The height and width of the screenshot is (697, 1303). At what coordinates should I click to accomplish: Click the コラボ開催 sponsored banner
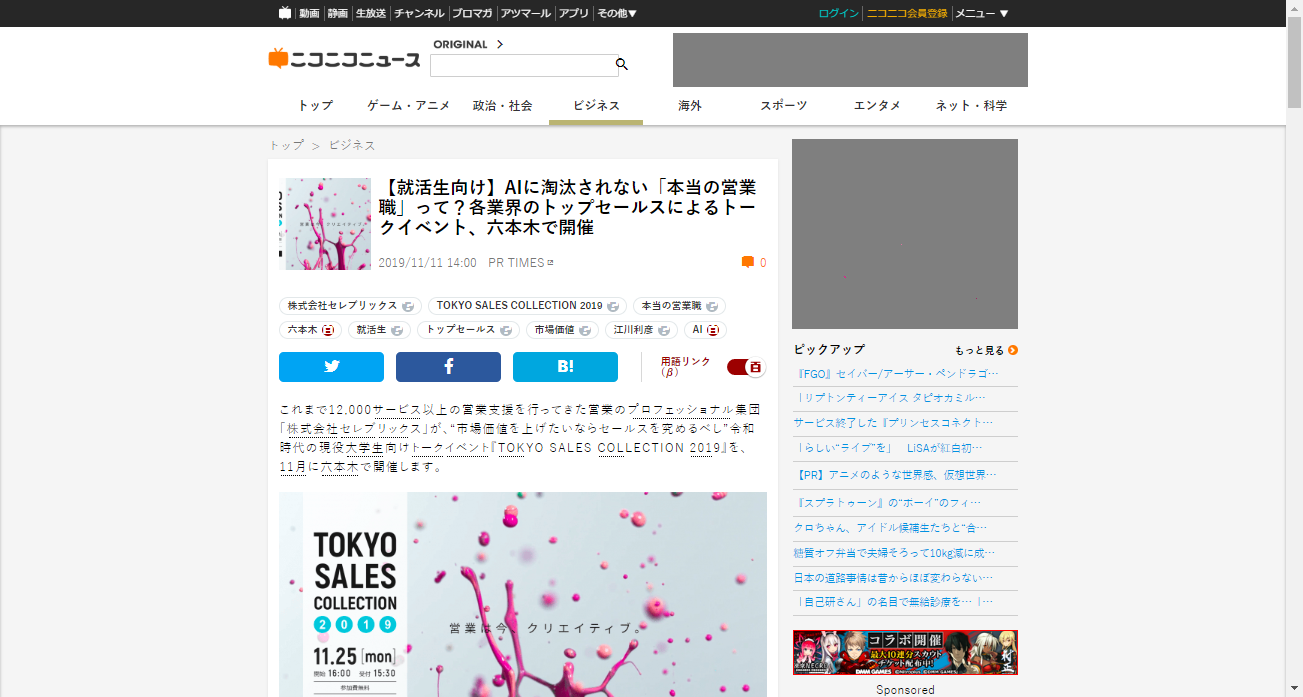pos(905,652)
